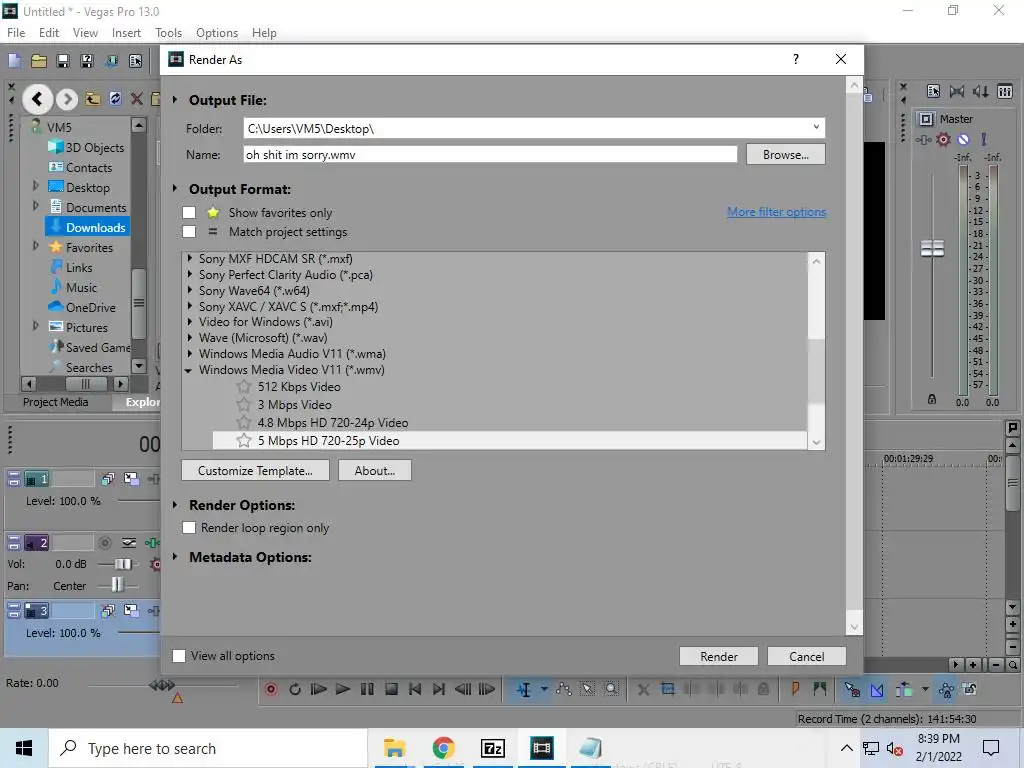Go back with the explorer Back arrow
Image resolution: width=1024 pixels, height=768 pixels.
pyautogui.click(x=37, y=99)
